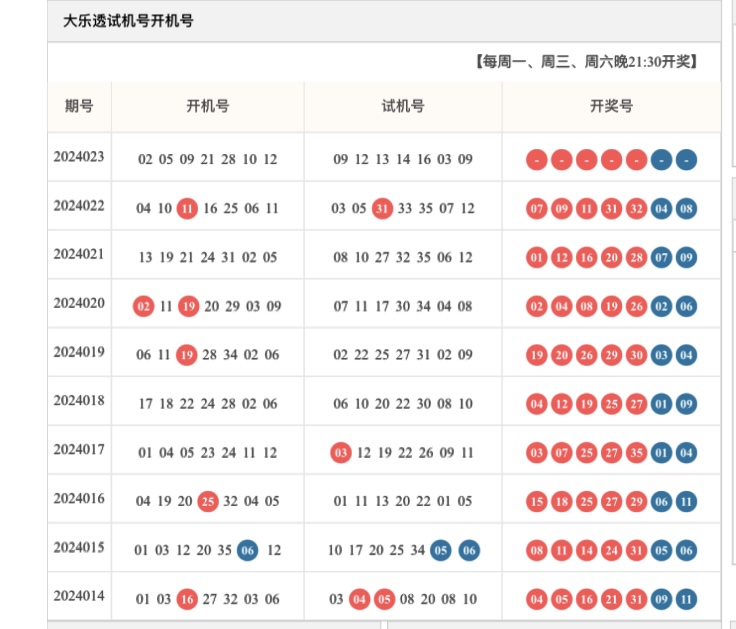Click first red placeholder ball in 2024023 row
736x629 pixels.
coord(537,160)
